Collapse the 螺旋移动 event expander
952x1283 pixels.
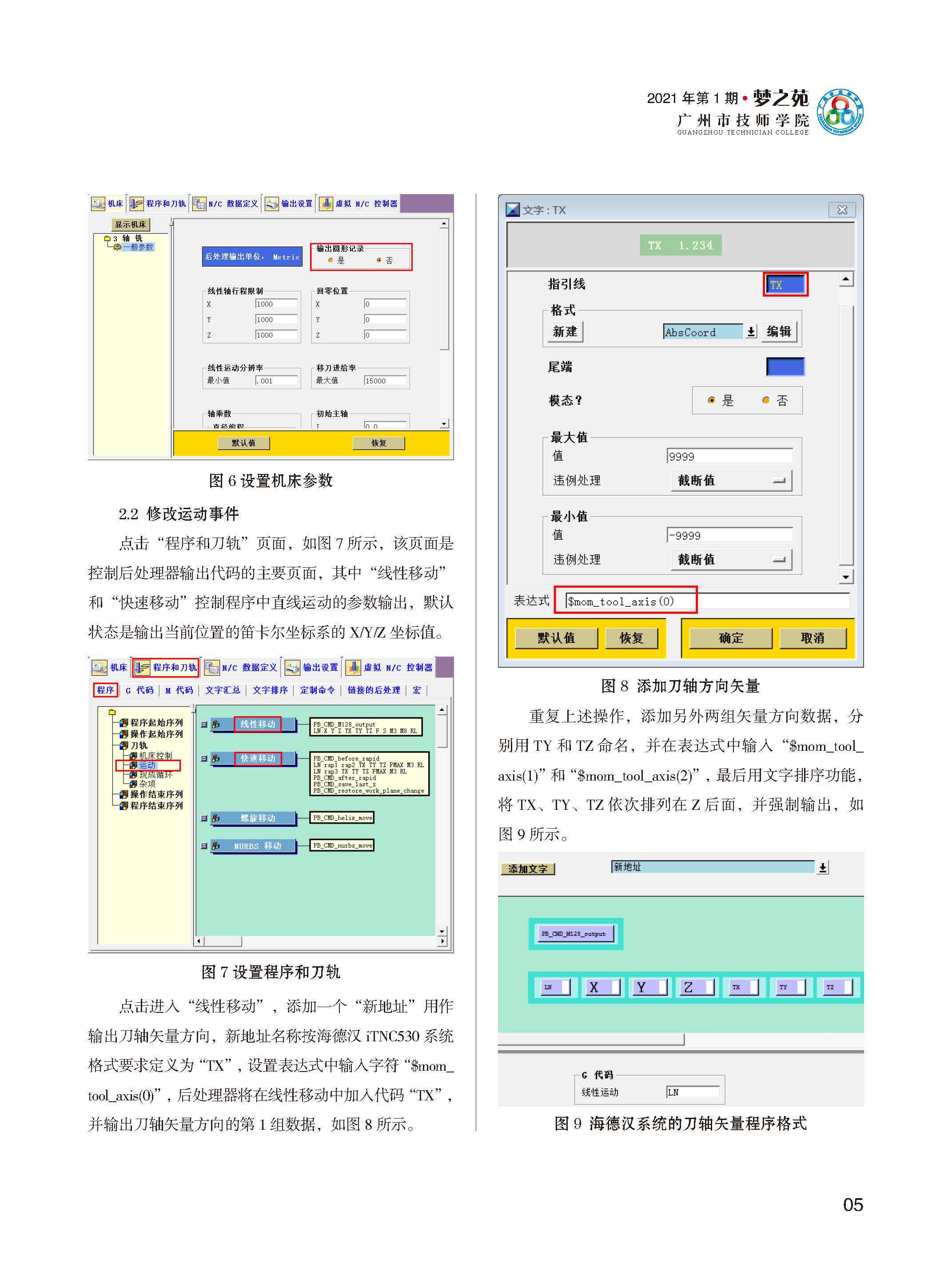(203, 818)
